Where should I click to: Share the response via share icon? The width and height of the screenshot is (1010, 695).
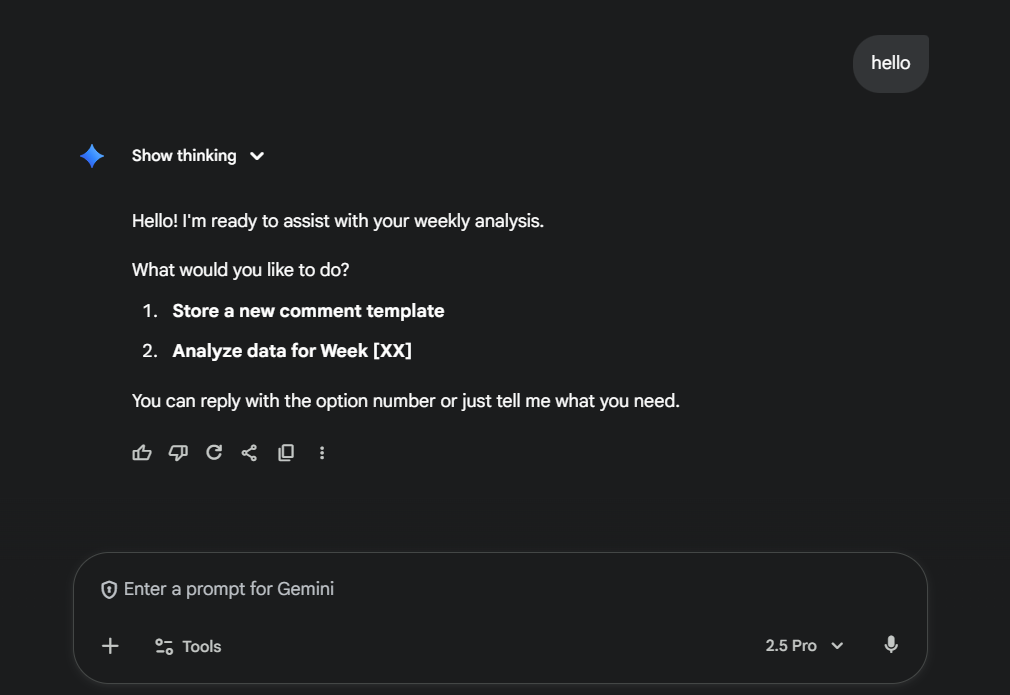pyautogui.click(x=249, y=453)
